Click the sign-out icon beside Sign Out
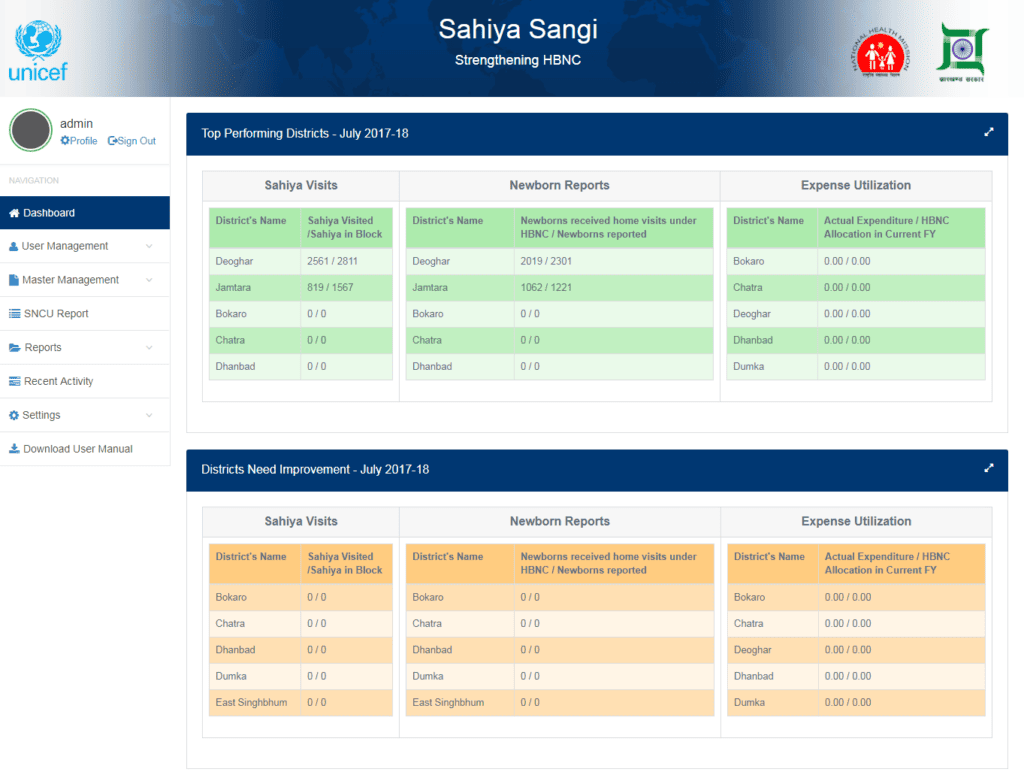The image size is (1024, 775). (x=112, y=141)
